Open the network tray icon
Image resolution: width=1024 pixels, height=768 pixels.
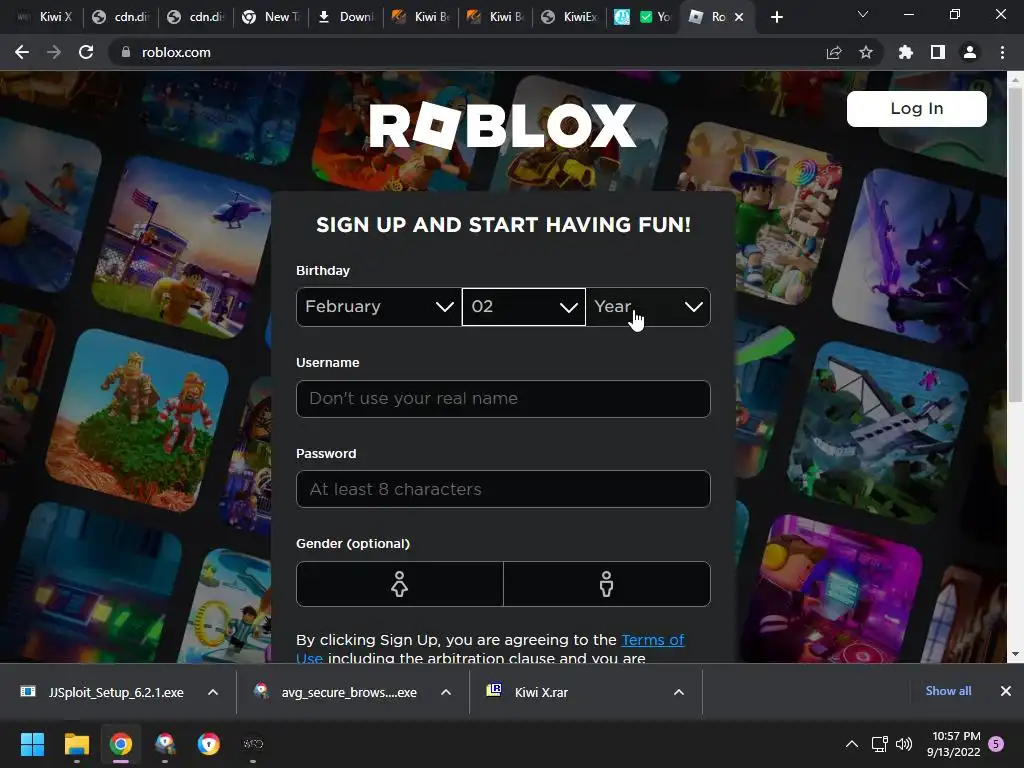pyautogui.click(x=879, y=744)
